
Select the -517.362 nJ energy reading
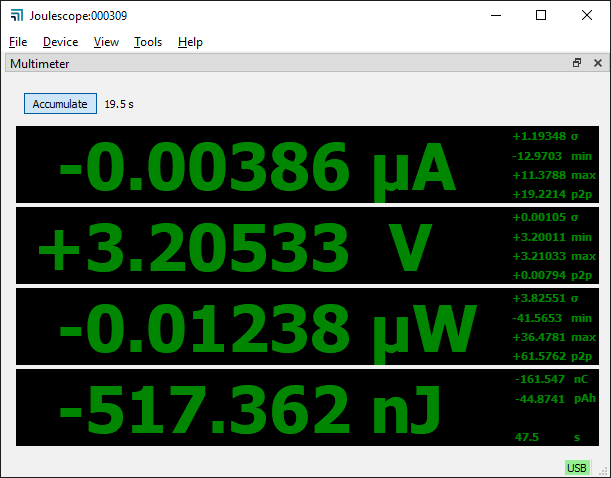(249, 409)
